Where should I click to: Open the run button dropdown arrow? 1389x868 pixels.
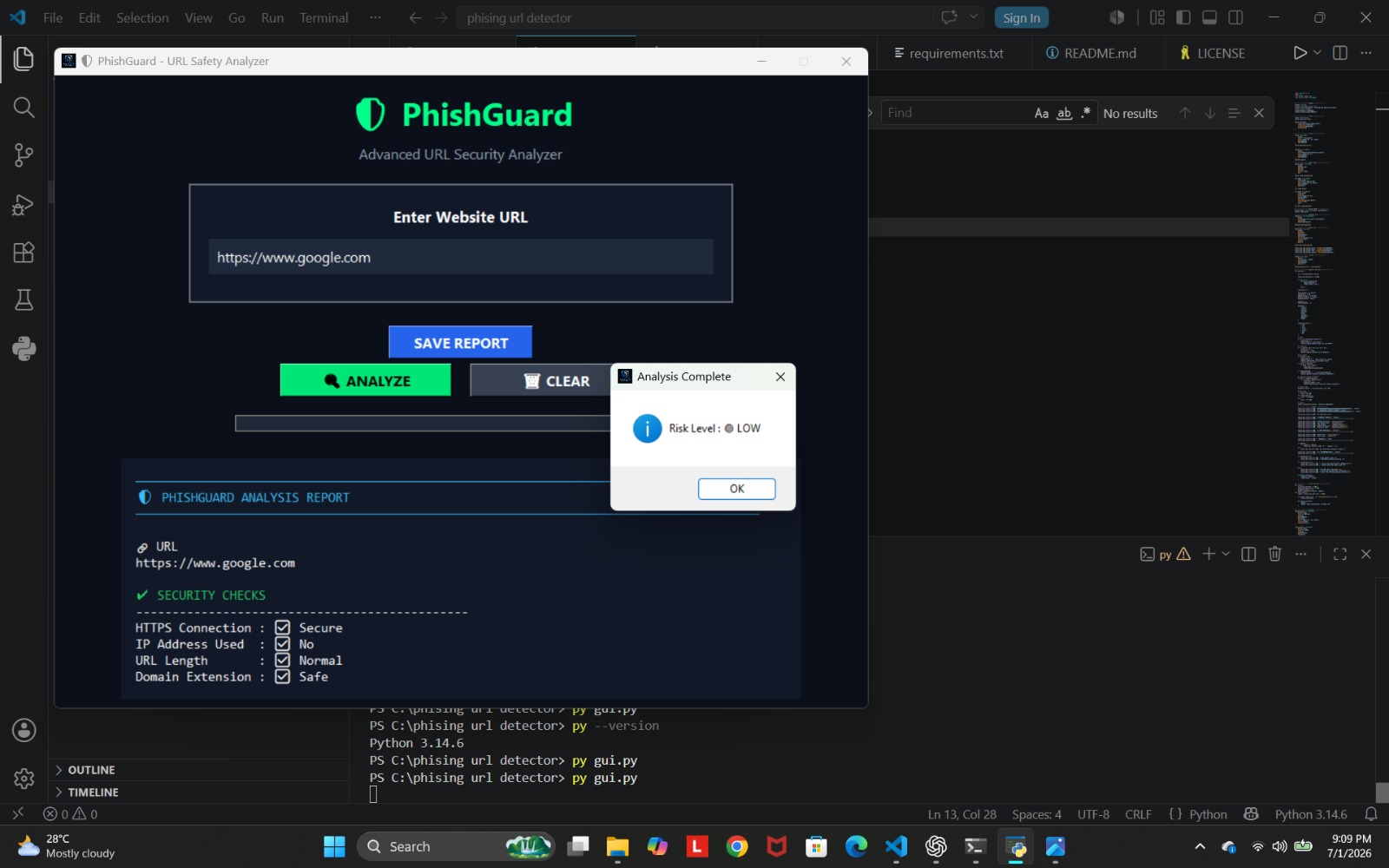pos(1317,53)
